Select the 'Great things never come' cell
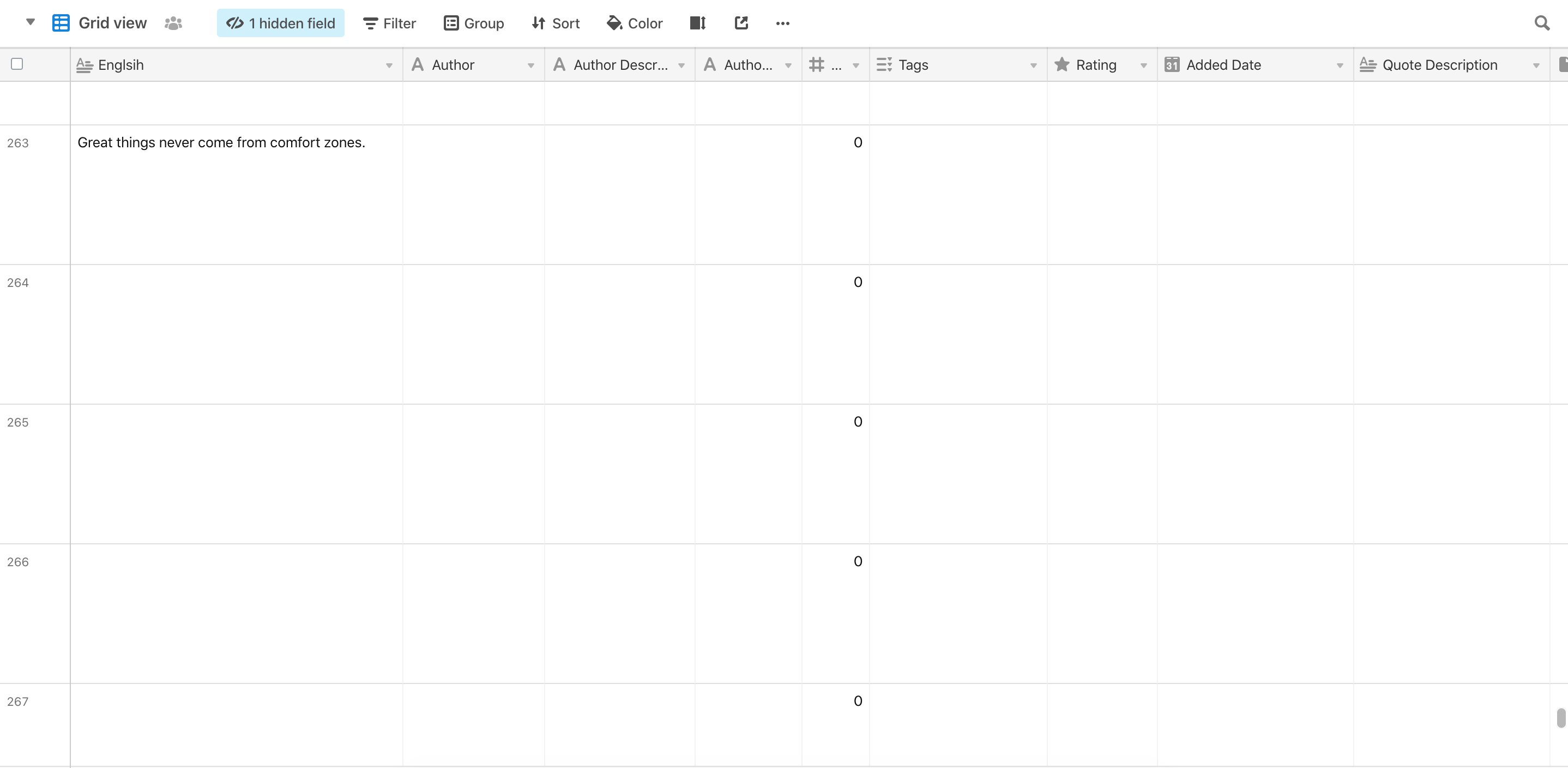Viewport: 1568px width, 768px height. point(236,195)
